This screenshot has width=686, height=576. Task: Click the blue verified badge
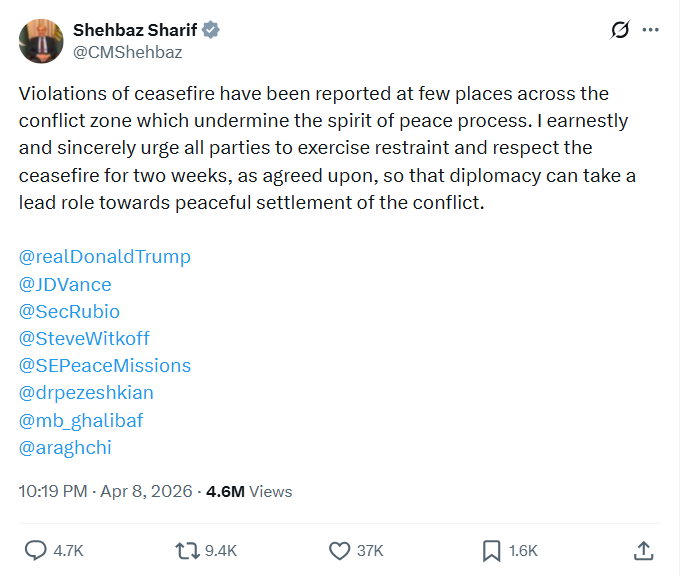pyautogui.click(x=211, y=30)
